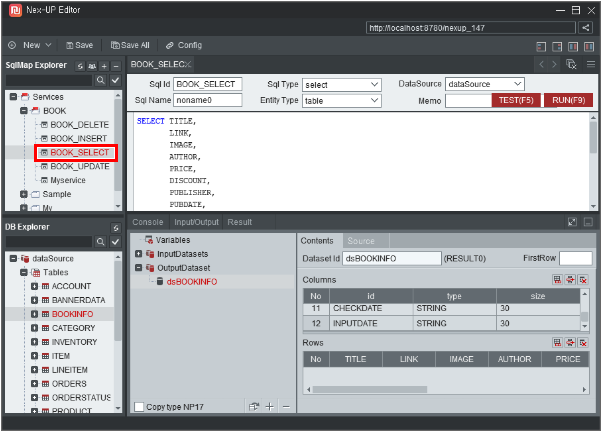Add a row in Rows section
602x432 pixels.
click(557, 343)
